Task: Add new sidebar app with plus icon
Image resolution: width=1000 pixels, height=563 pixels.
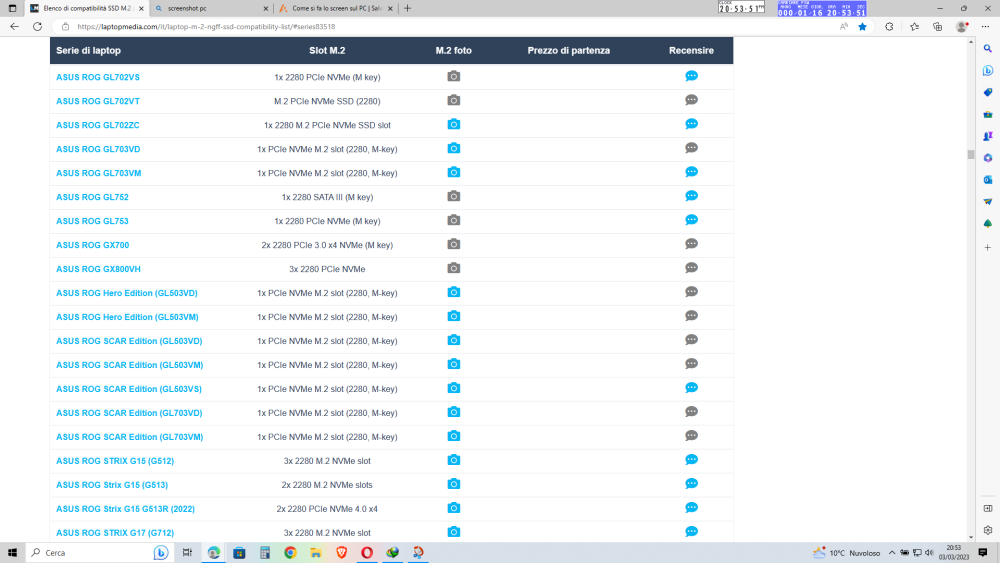Action: pyautogui.click(x=987, y=247)
